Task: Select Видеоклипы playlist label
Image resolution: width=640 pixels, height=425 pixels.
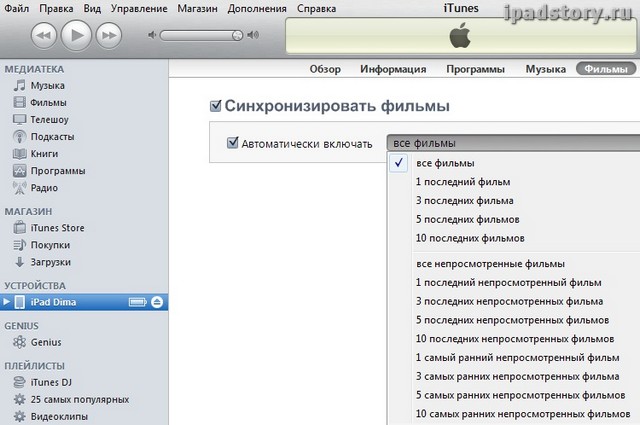Action: 59,417
